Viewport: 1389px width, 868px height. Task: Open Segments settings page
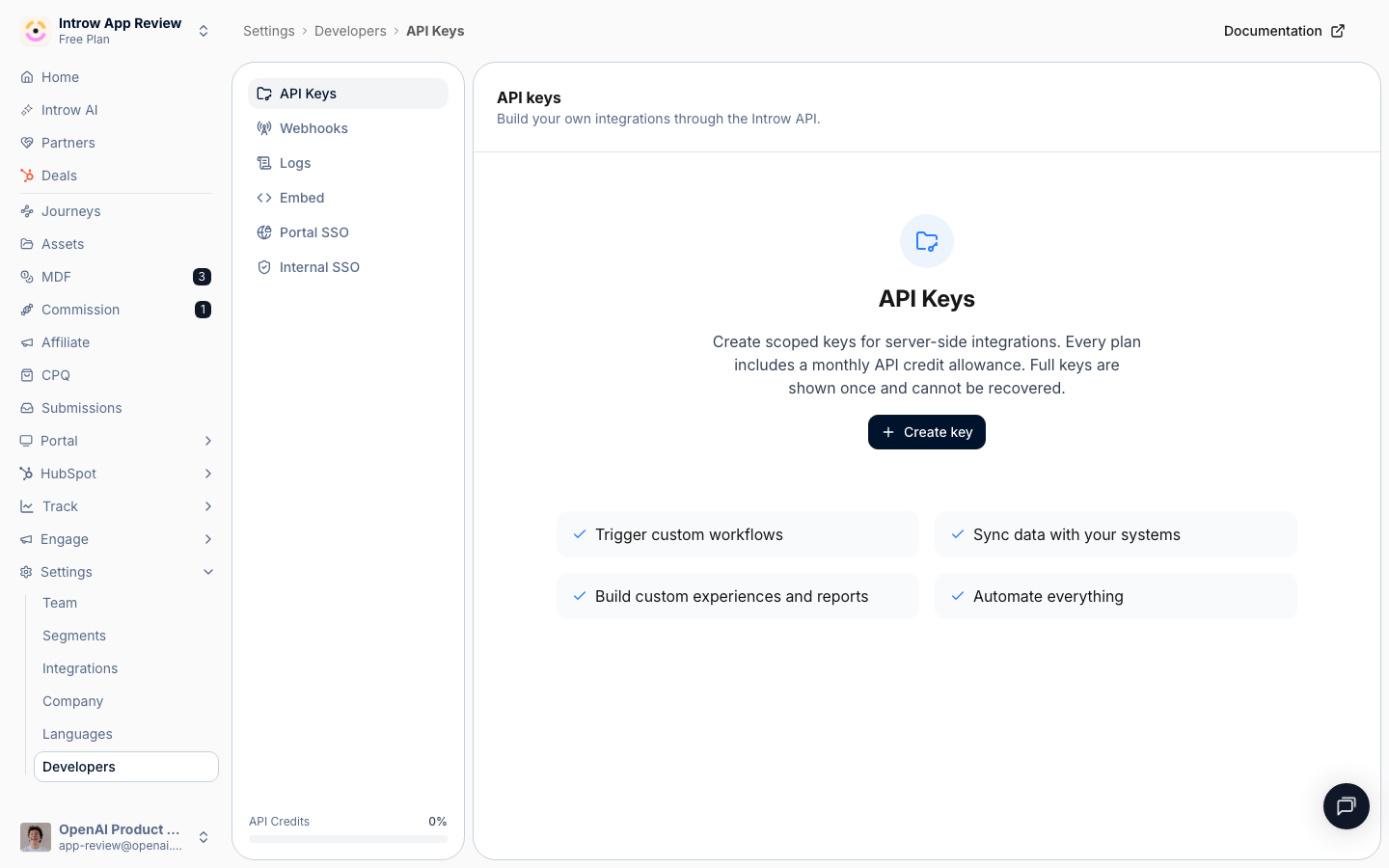126,636
